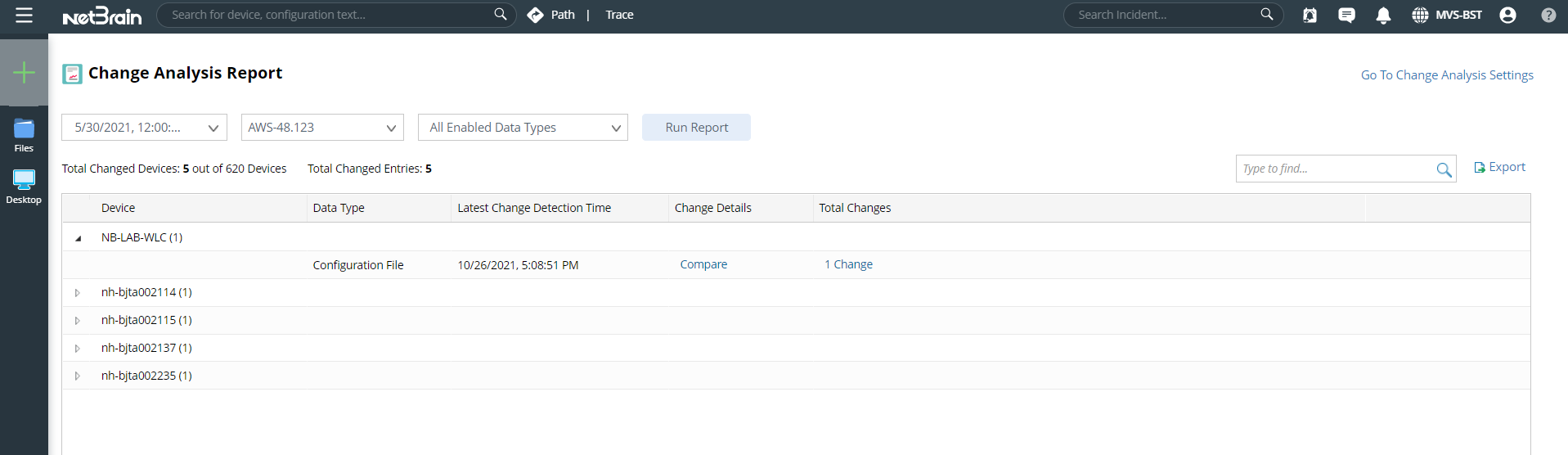
Task: Click the table find magnifier icon
Action: click(1444, 169)
